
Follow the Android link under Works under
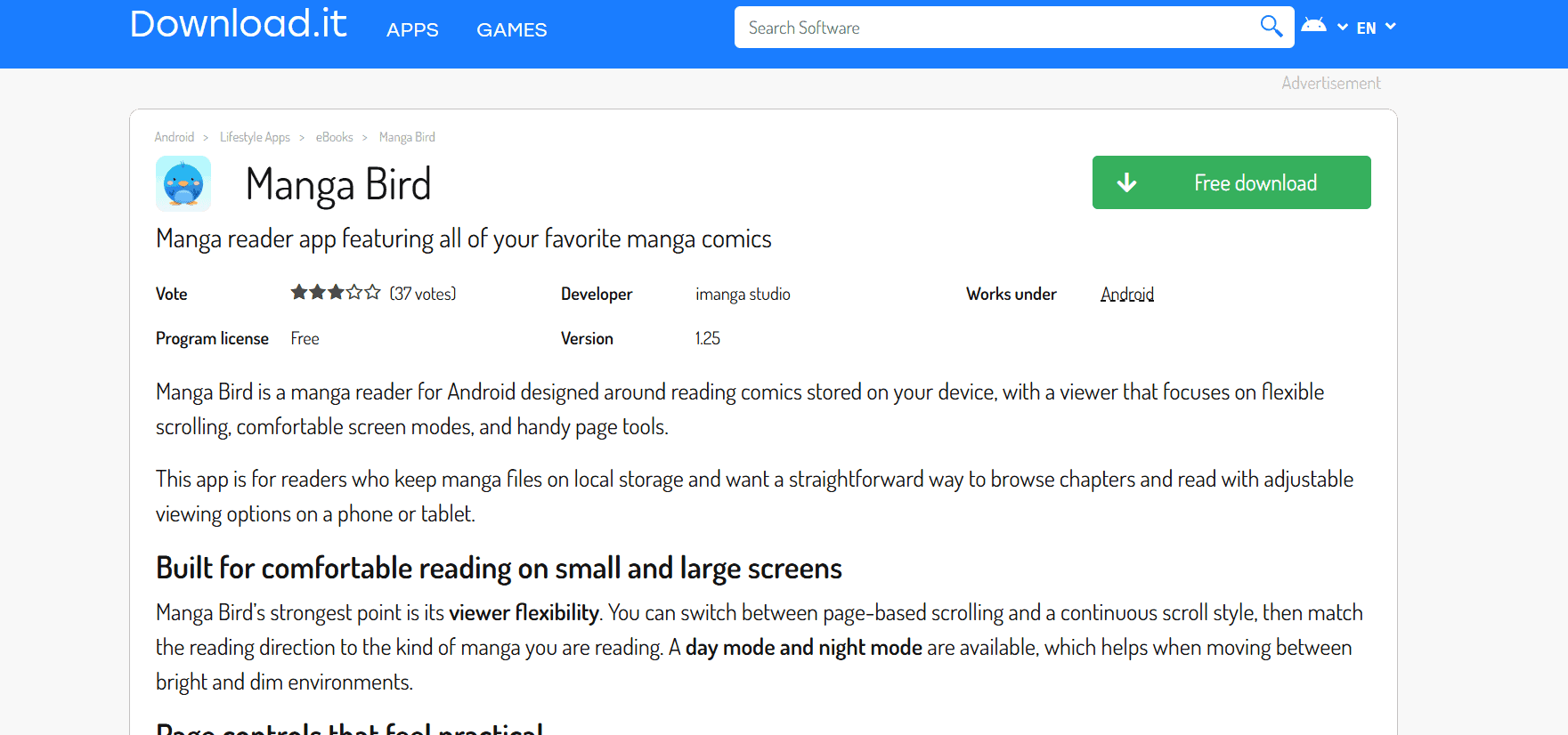[x=1126, y=295]
